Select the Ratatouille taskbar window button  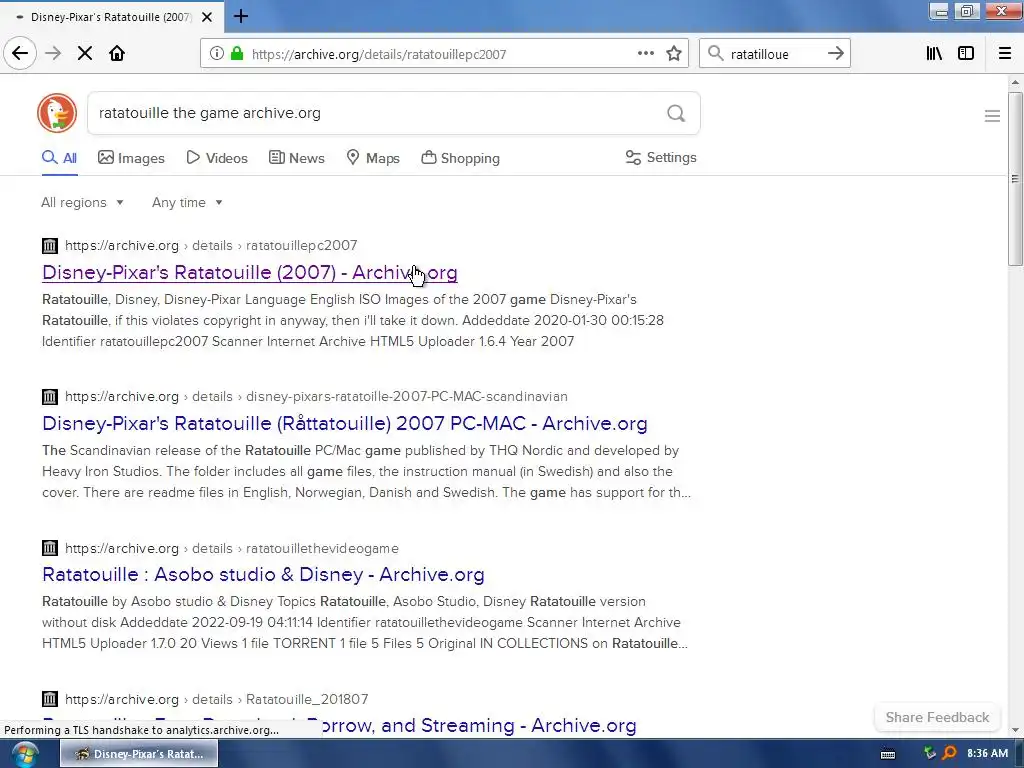(139, 754)
